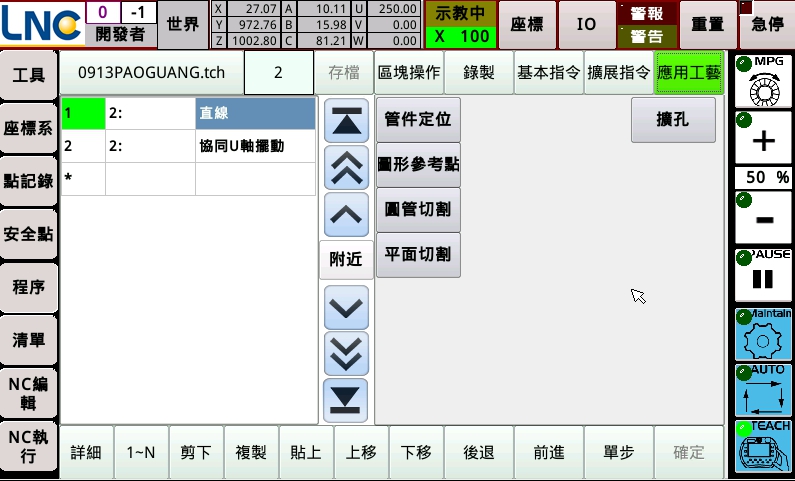
Task: Click the 50 % override value
Action: [x=763, y=177]
